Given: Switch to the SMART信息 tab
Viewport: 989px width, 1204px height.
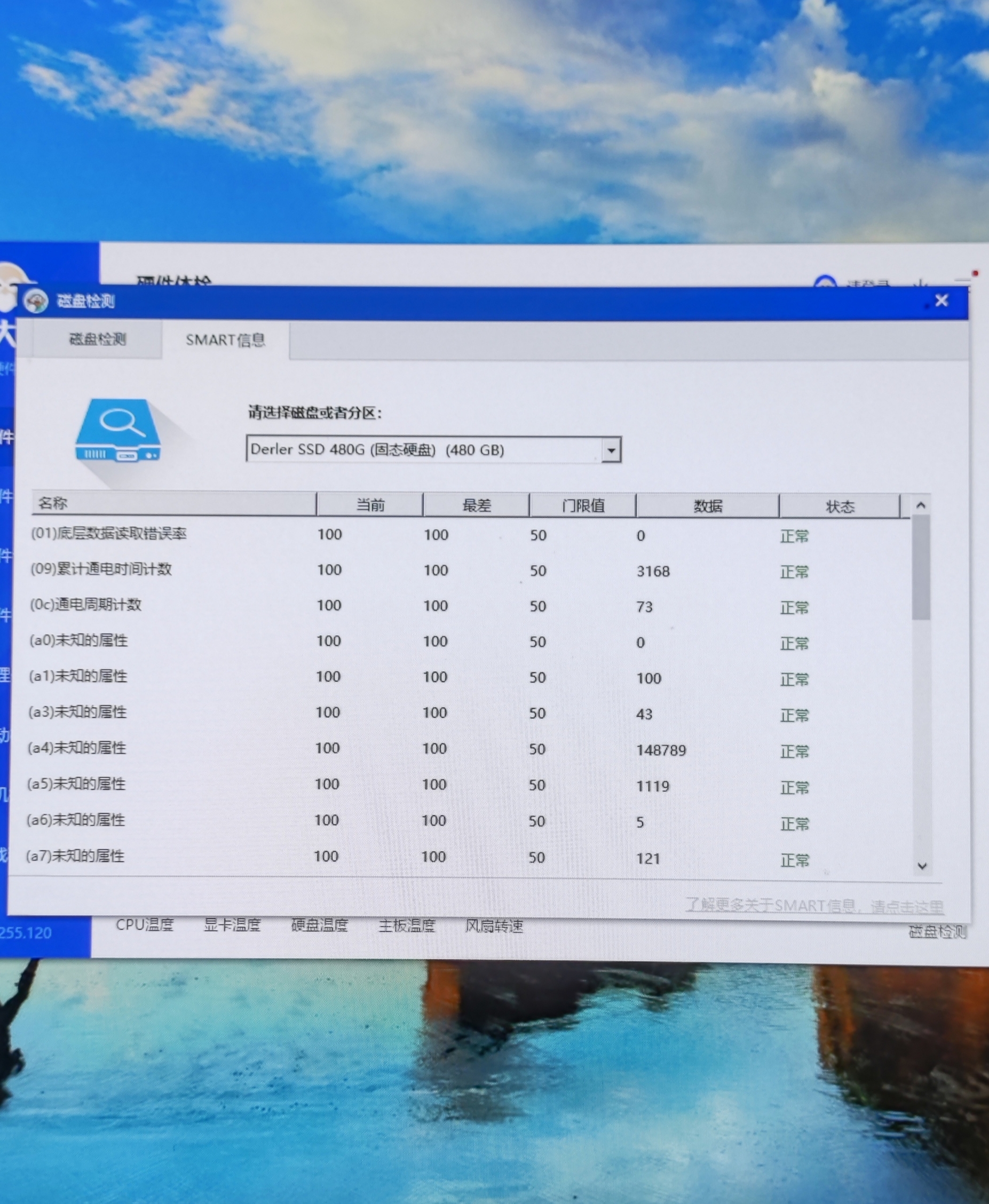Looking at the screenshot, I should [225, 340].
